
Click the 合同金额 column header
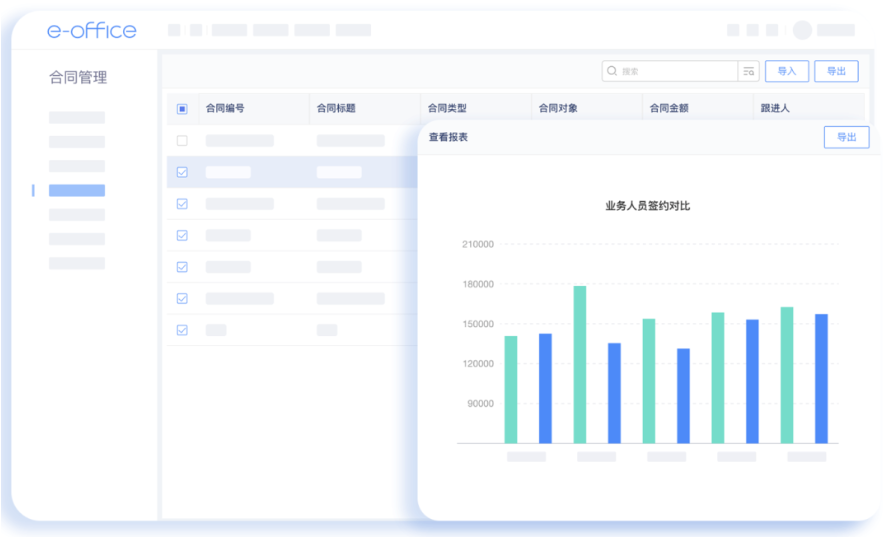click(669, 108)
